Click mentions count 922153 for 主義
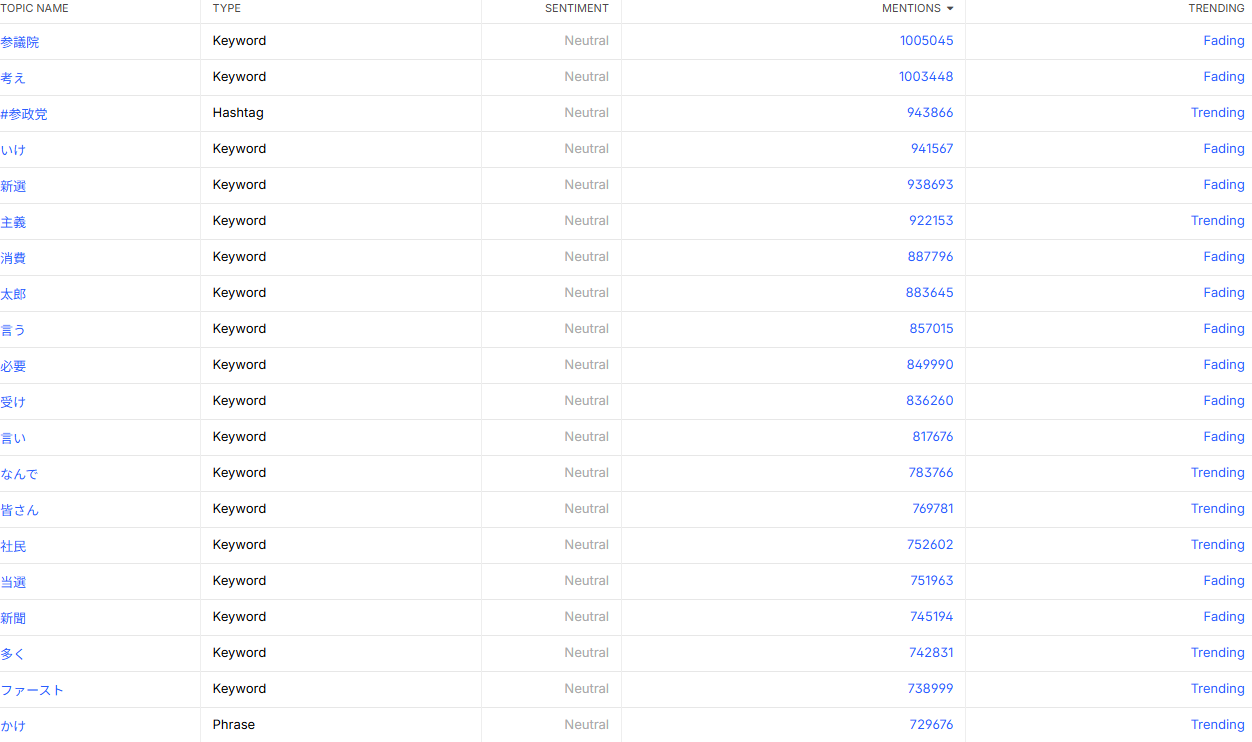The image size is (1252, 742). [931, 221]
